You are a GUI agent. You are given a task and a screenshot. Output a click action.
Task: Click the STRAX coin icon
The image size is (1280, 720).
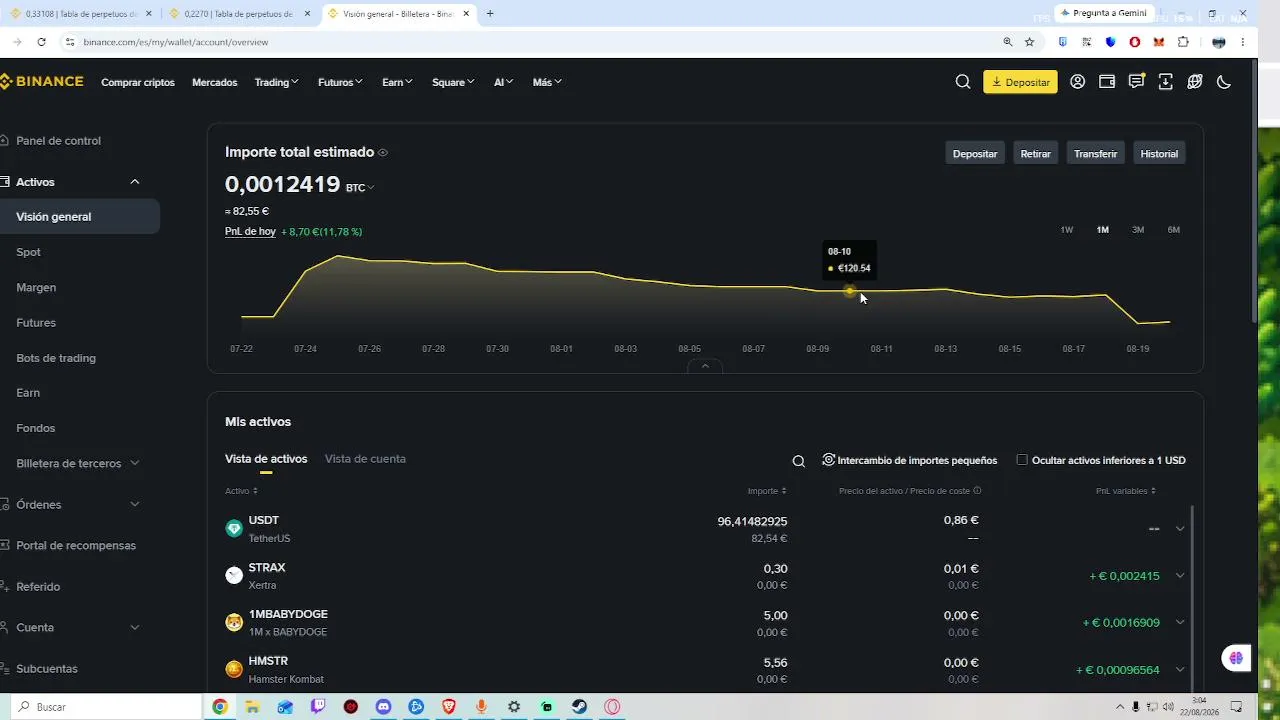[234, 575]
